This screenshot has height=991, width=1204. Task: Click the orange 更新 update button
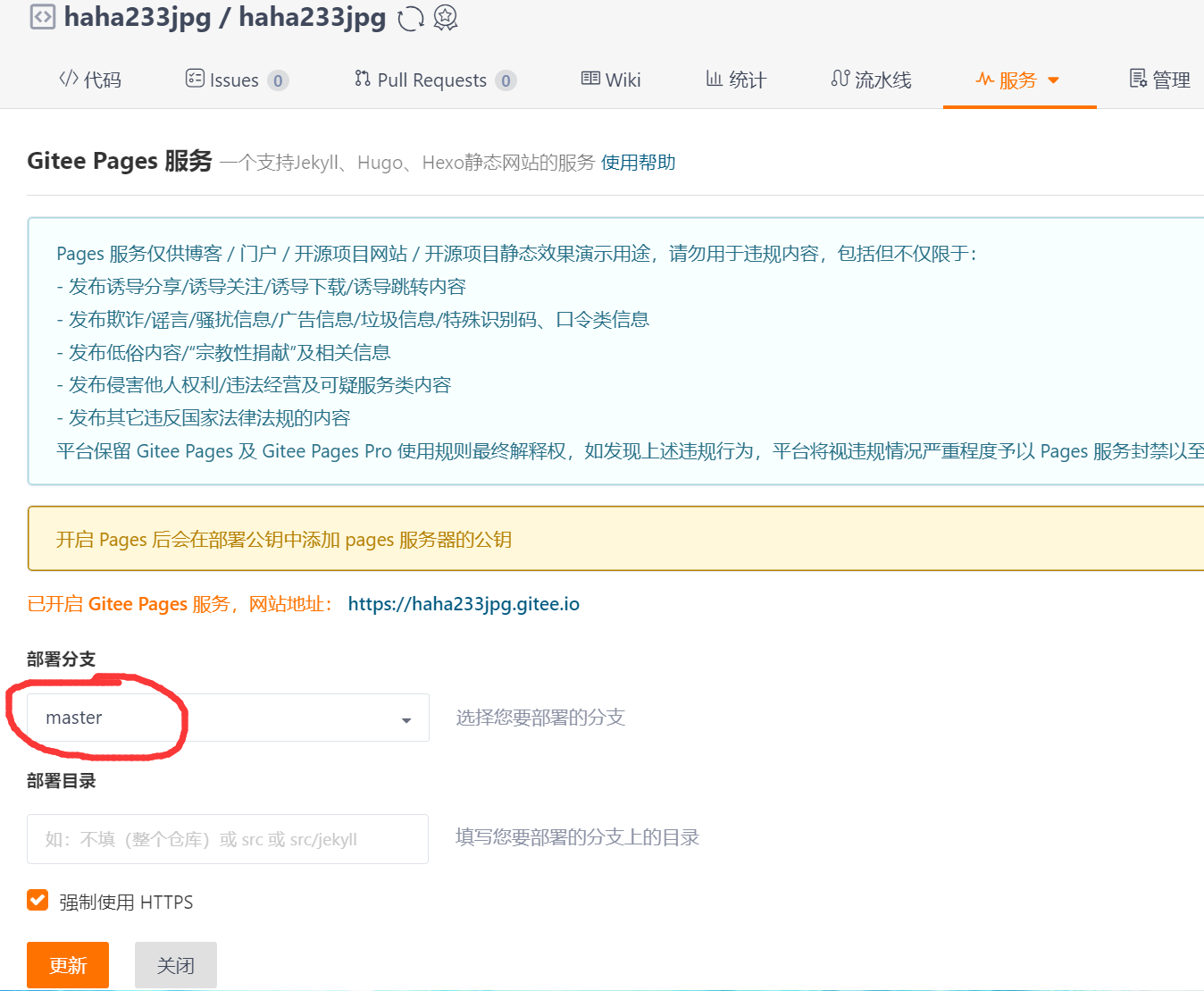click(68, 965)
